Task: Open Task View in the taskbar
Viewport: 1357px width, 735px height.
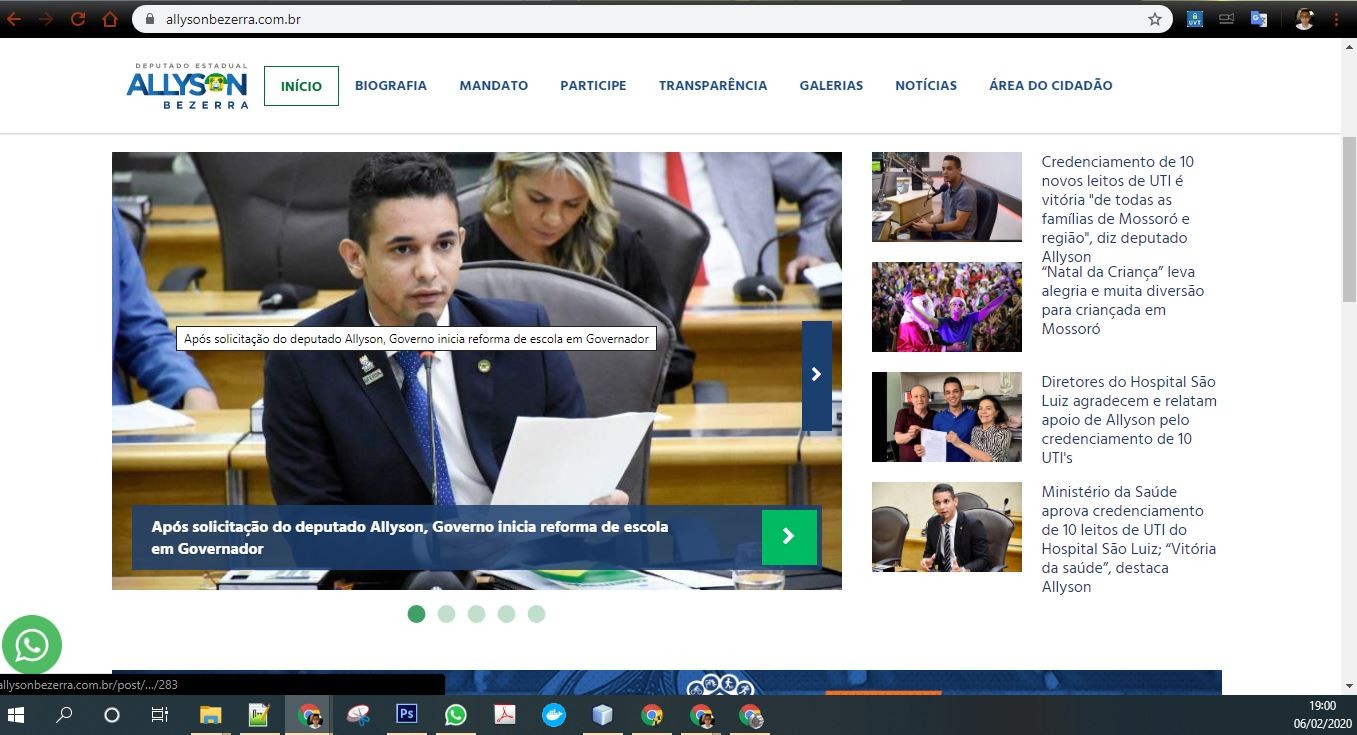Action: 160,715
